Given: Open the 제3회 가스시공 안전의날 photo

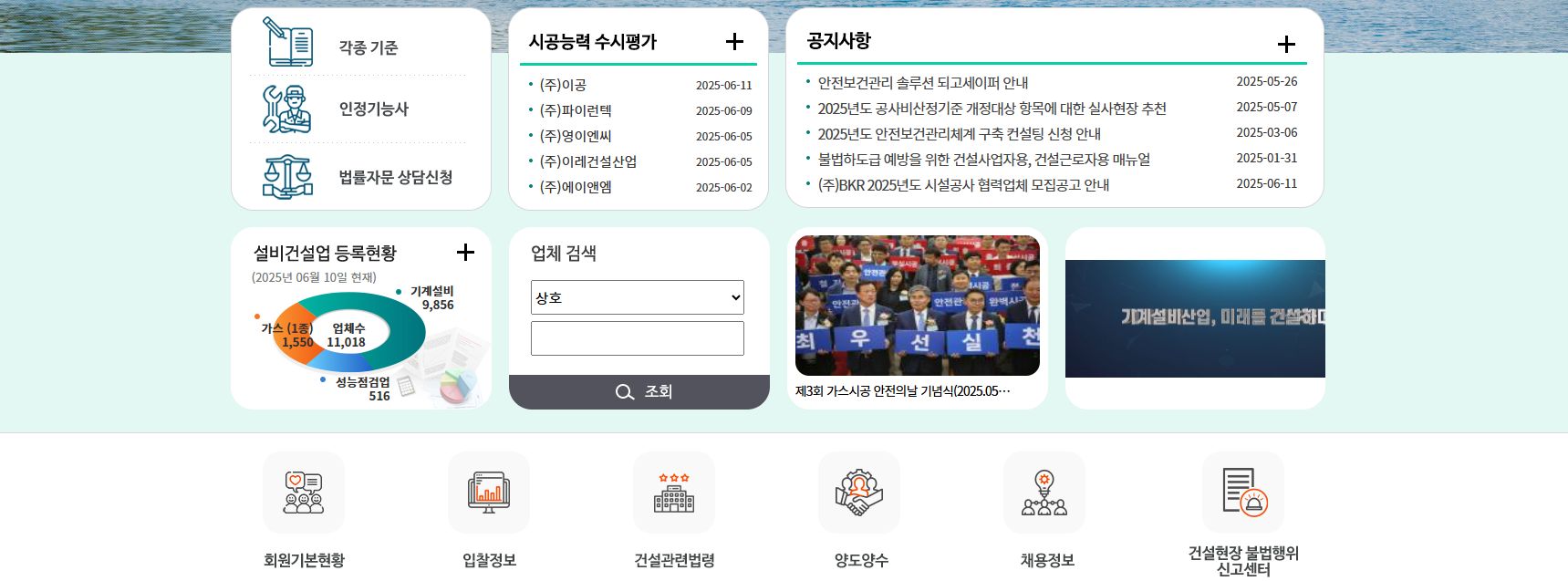Looking at the screenshot, I should coord(918,306).
